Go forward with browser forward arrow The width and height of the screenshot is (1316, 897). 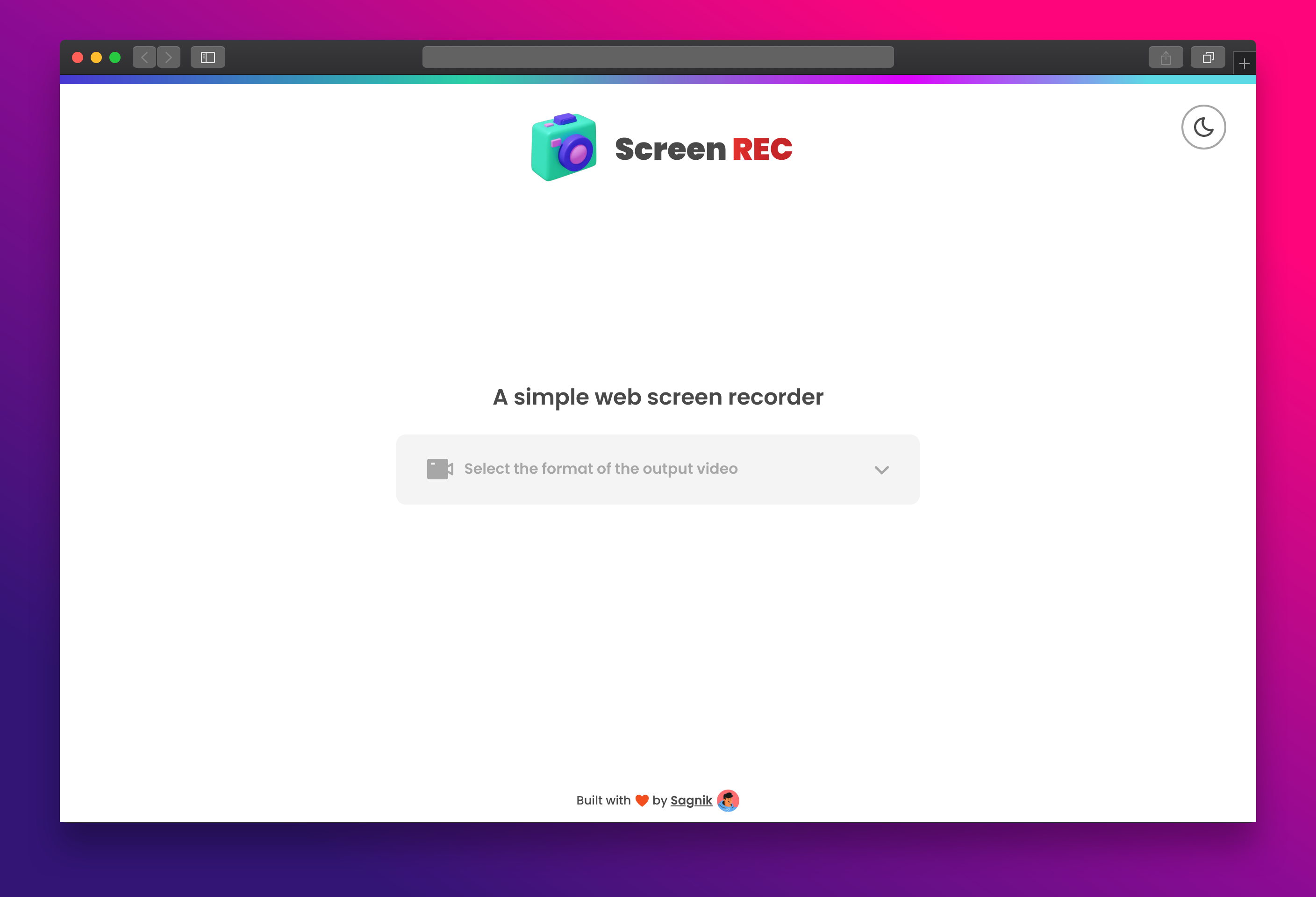(x=169, y=57)
